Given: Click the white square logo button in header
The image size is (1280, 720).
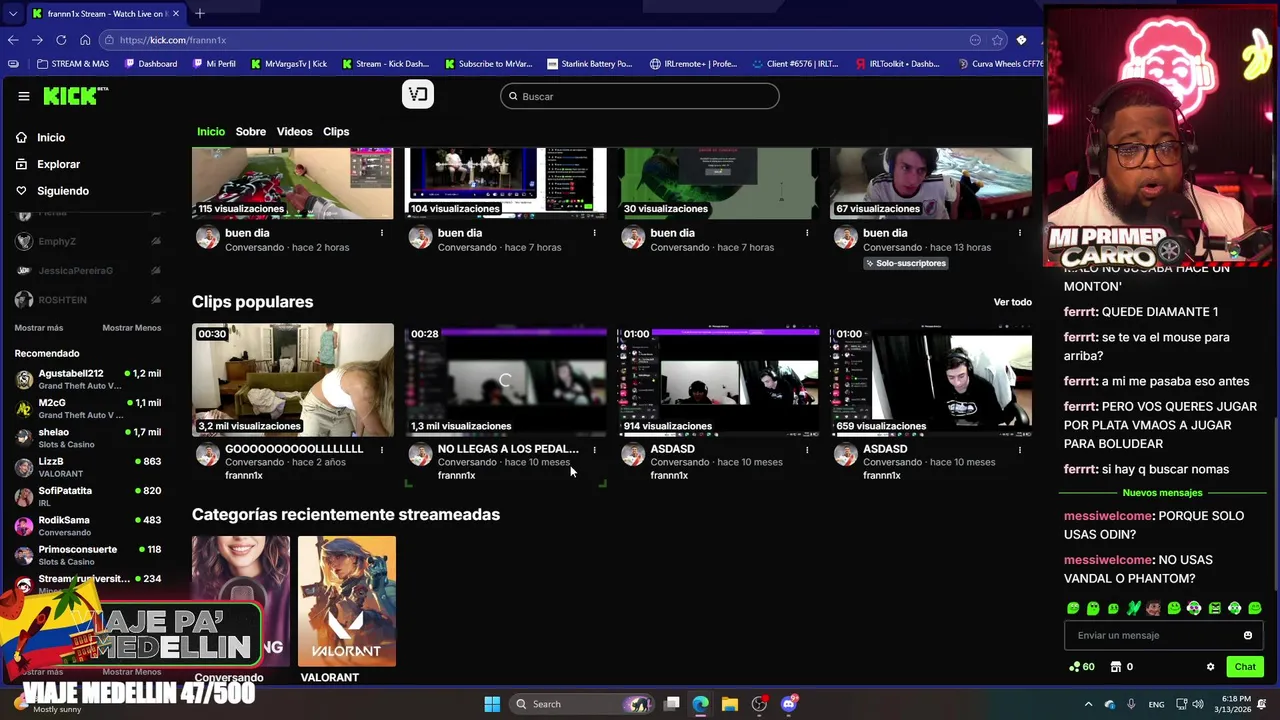Looking at the screenshot, I should tap(418, 94).
